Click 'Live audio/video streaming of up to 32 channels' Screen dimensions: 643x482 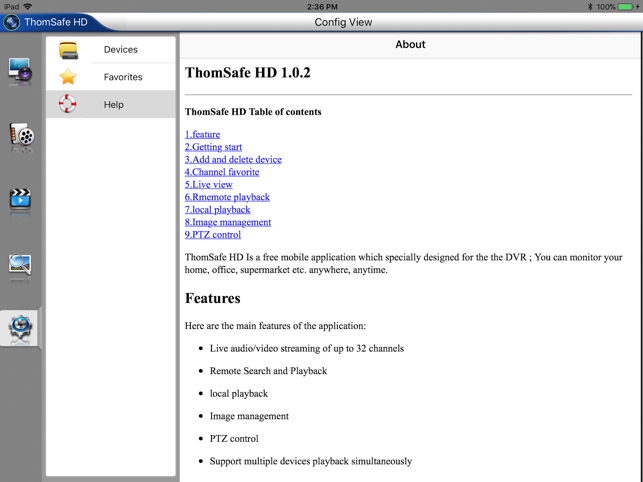click(307, 349)
